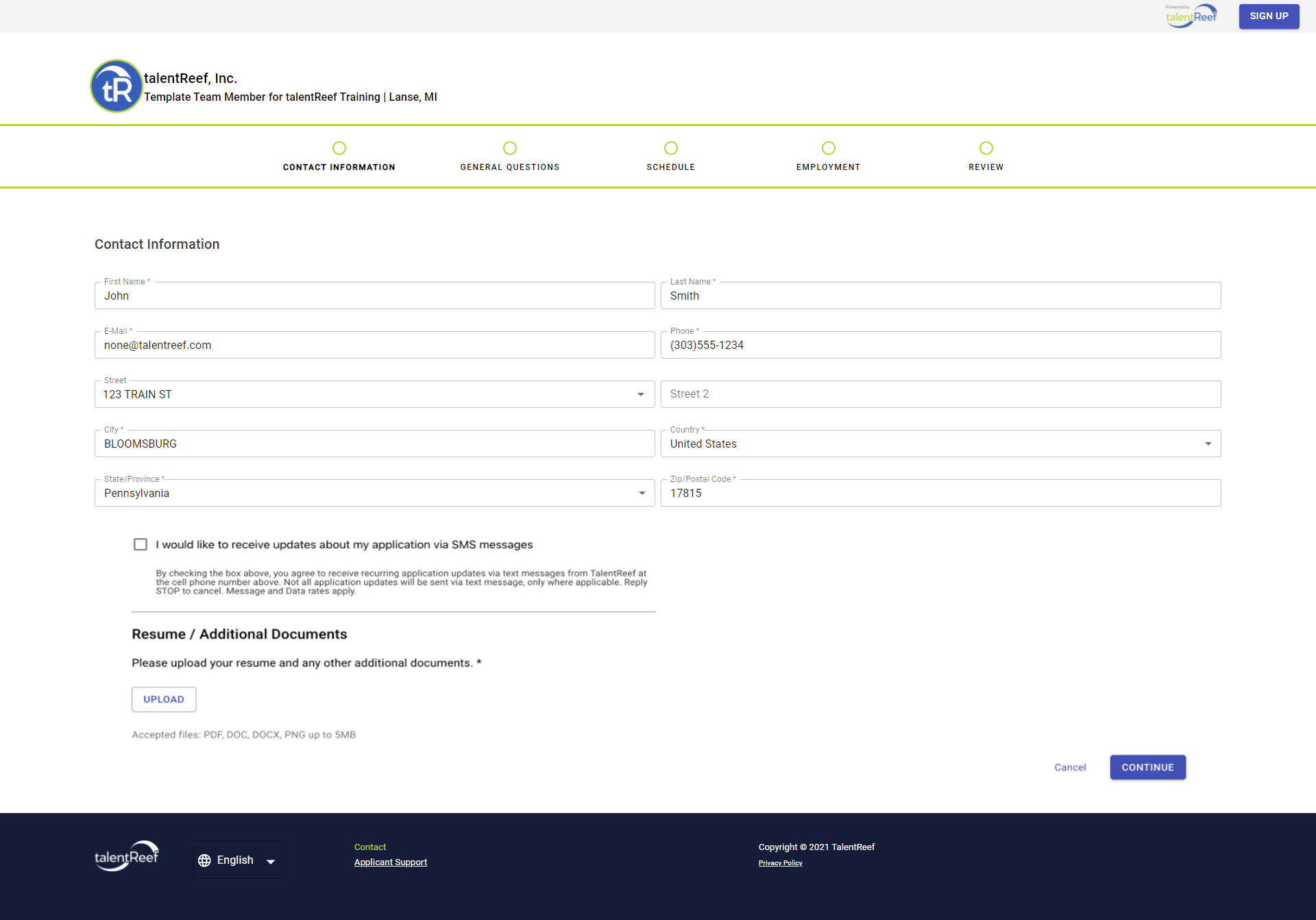The width and height of the screenshot is (1316, 920).
Task: Click the Street 2 input field
Action: coord(940,394)
